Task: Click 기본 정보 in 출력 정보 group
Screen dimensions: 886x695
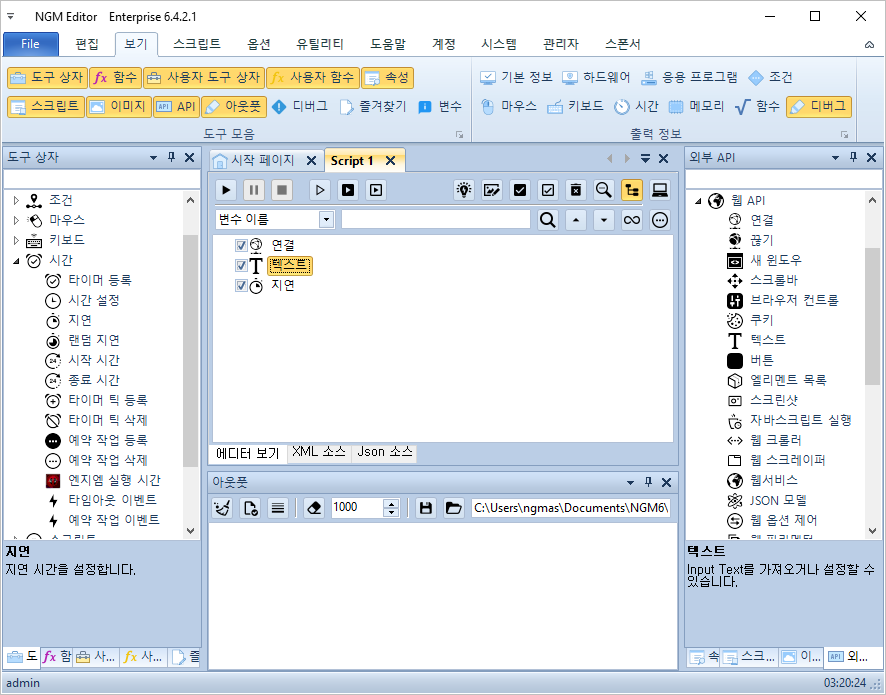Action: (516, 77)
